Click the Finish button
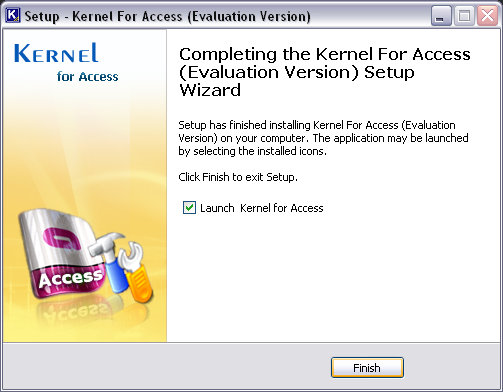 click(367, 368)
